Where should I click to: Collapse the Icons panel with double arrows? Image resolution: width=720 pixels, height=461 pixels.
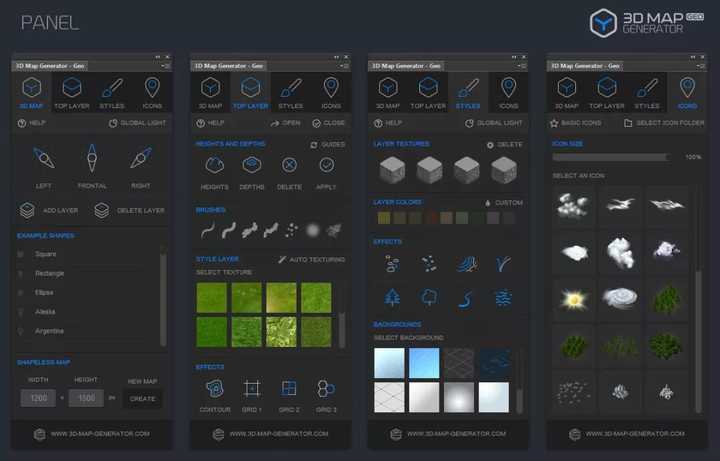(x=692, y=56)
